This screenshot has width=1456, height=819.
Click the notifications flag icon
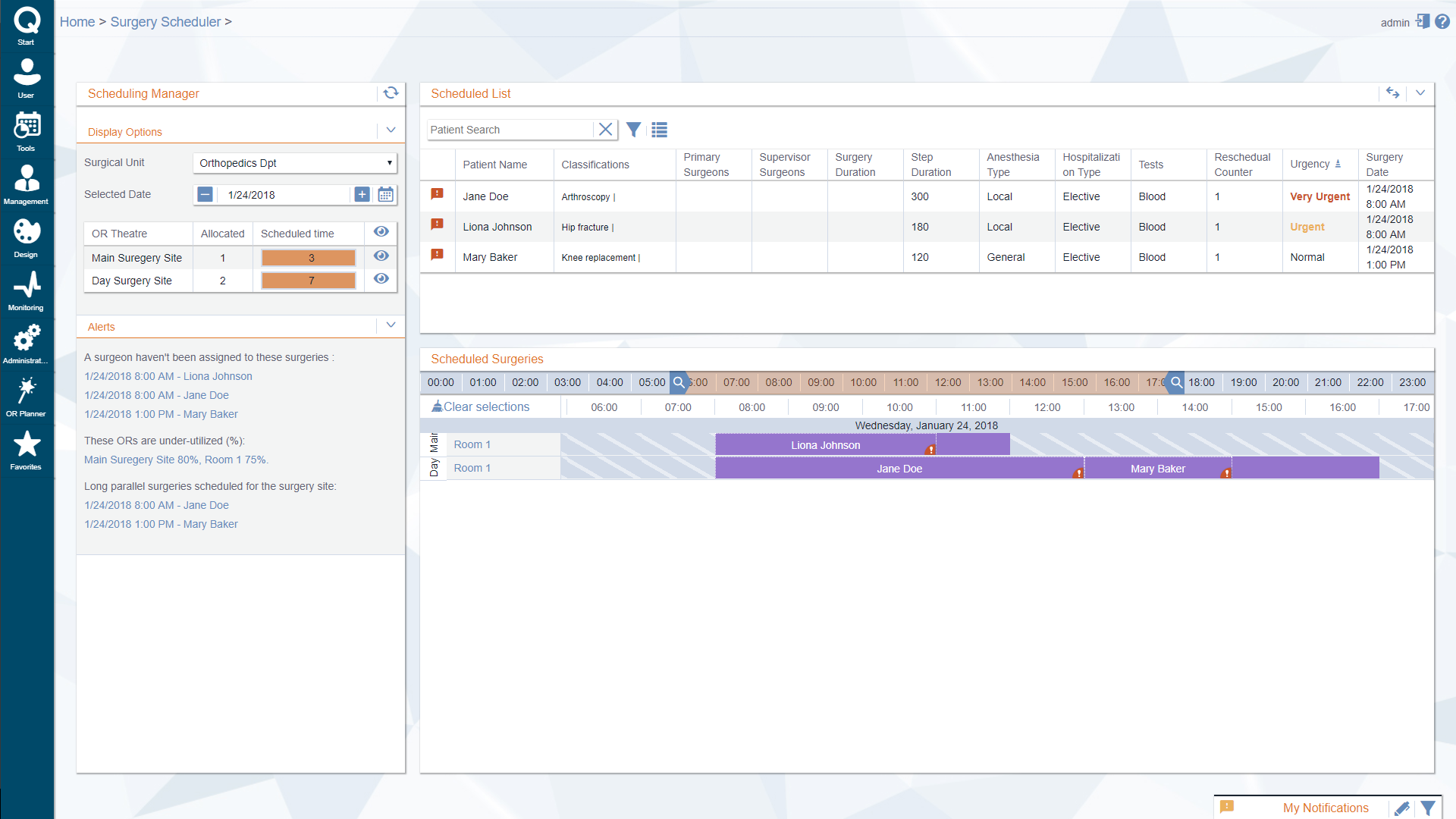pyautogui.click(x=1227, y=807)
